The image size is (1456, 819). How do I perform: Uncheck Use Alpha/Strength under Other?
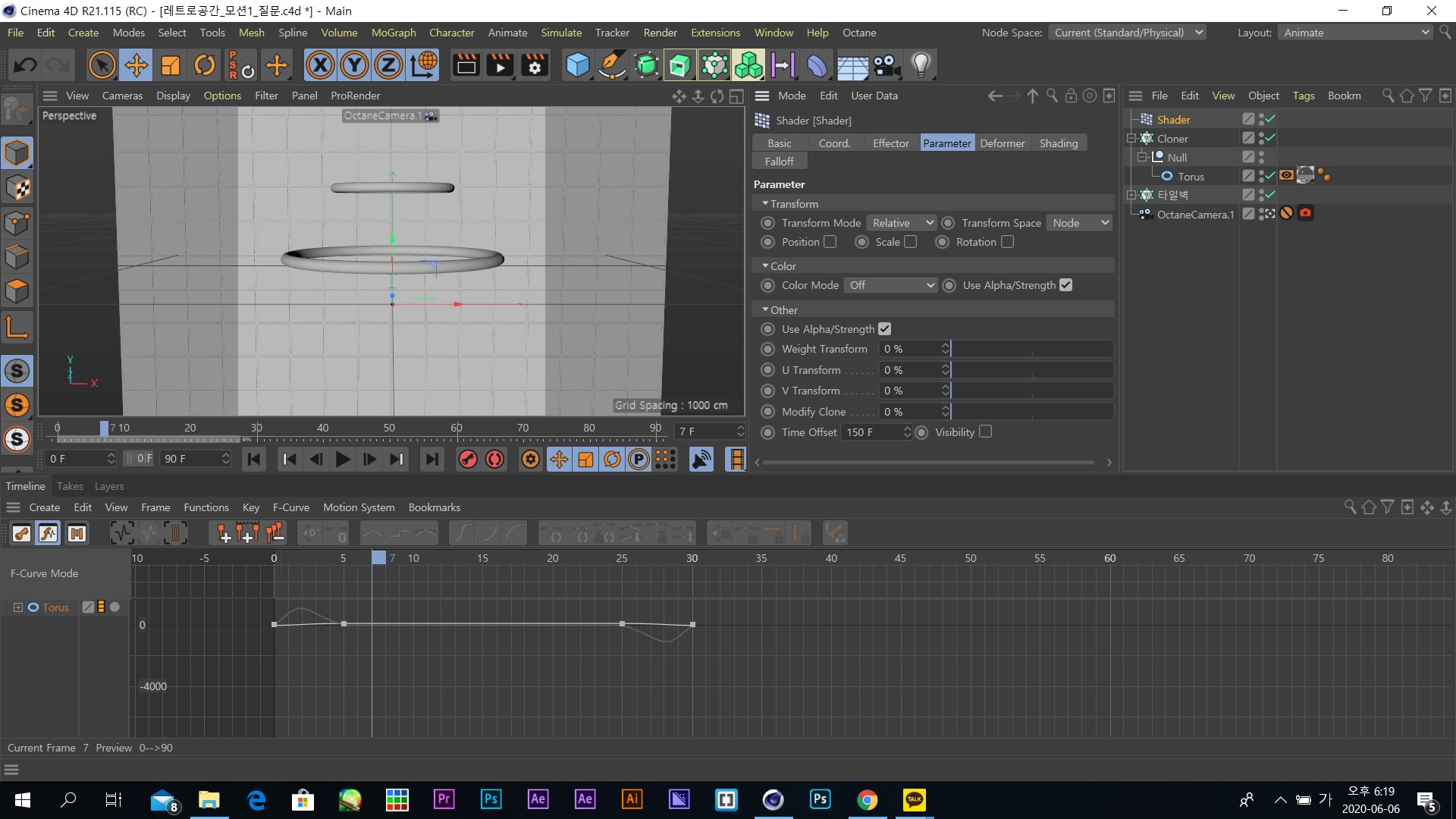[884, 329]
